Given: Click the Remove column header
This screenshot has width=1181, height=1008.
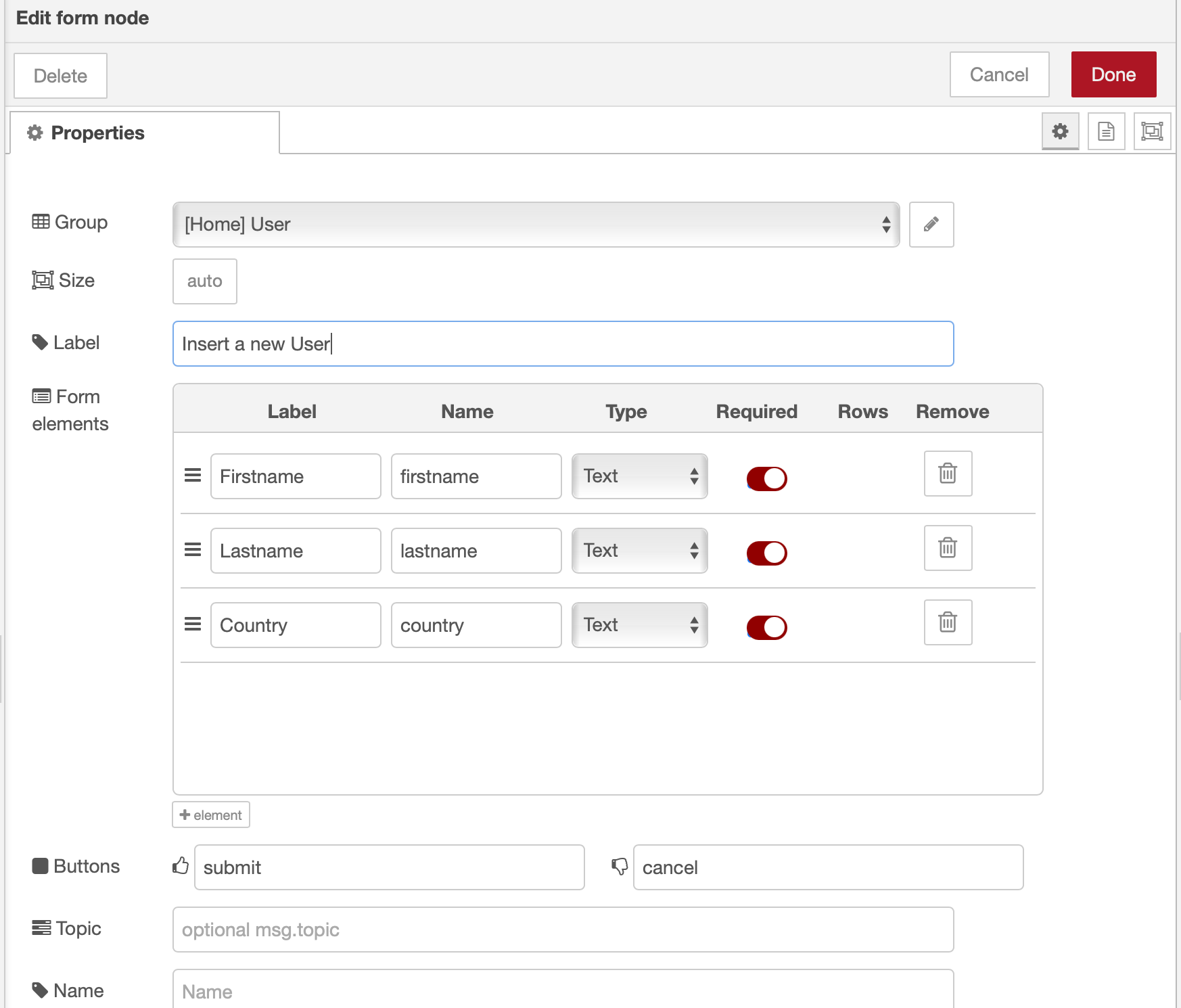Looking at the screenshot, I should click(x=952, y=411).
